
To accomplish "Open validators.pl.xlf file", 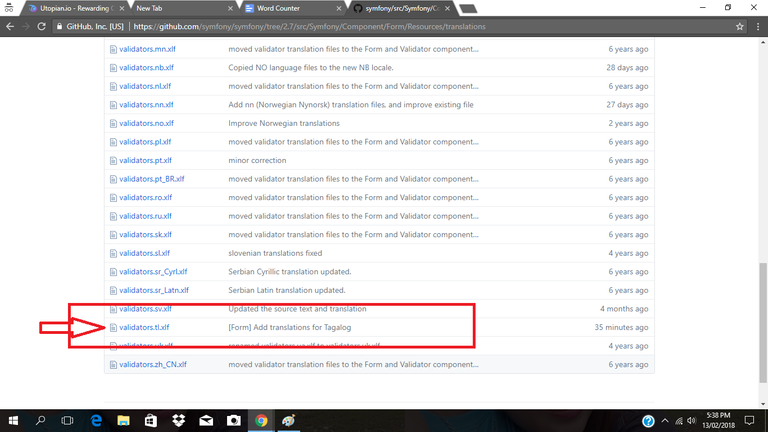I will [145, 142].
